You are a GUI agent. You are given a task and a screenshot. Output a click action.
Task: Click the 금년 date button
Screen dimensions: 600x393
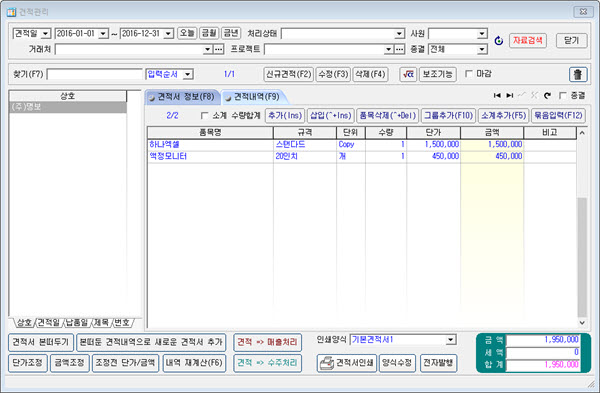coord(231,33)
